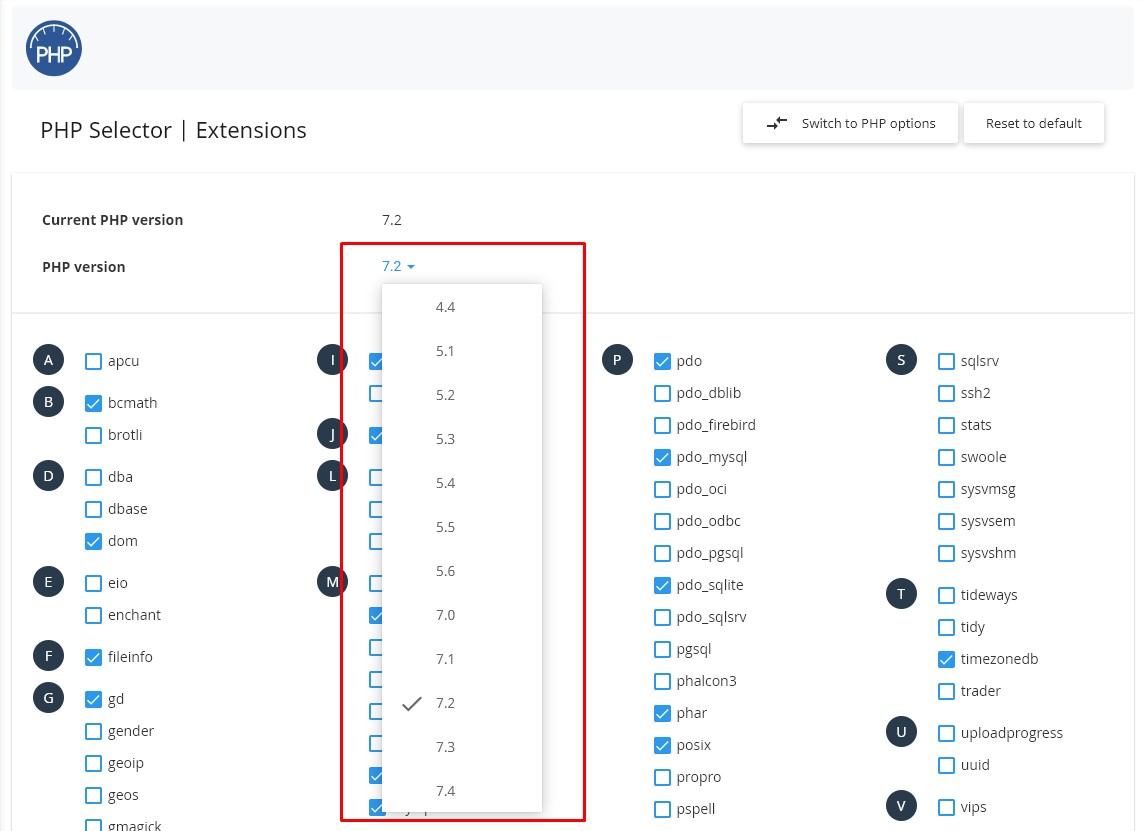Check the pdo_firebird box

tap(662, 425)
